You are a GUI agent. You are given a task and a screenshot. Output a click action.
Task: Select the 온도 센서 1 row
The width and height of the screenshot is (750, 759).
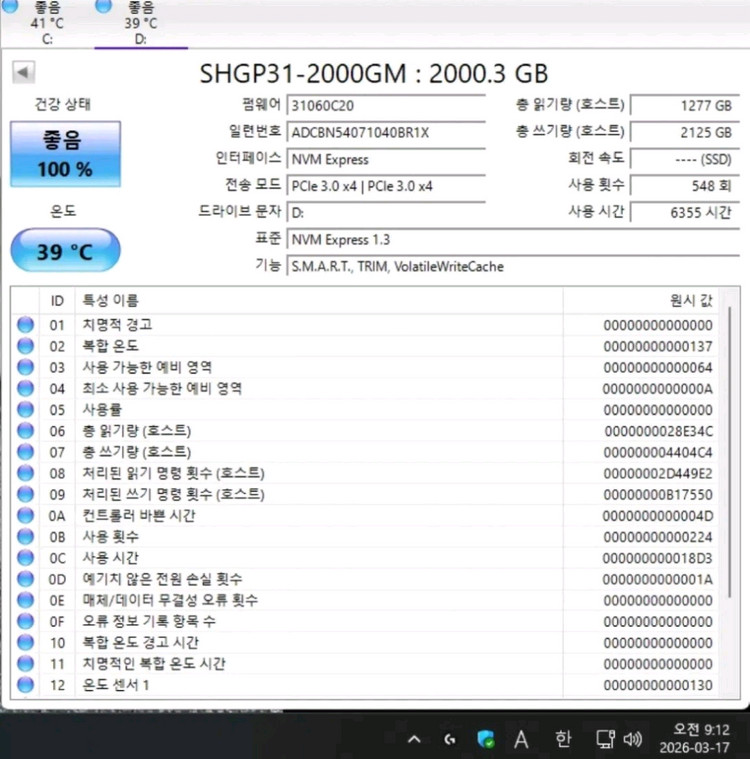pos(365,685)
